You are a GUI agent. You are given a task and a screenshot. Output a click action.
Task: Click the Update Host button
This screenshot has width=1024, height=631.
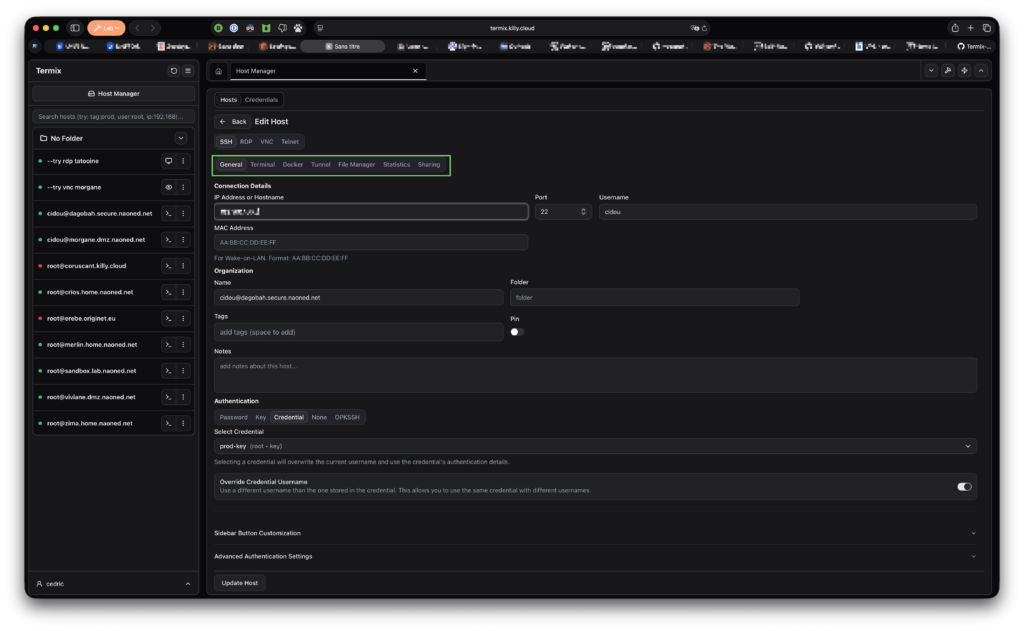pyautogui.click(x=239, y=583)
